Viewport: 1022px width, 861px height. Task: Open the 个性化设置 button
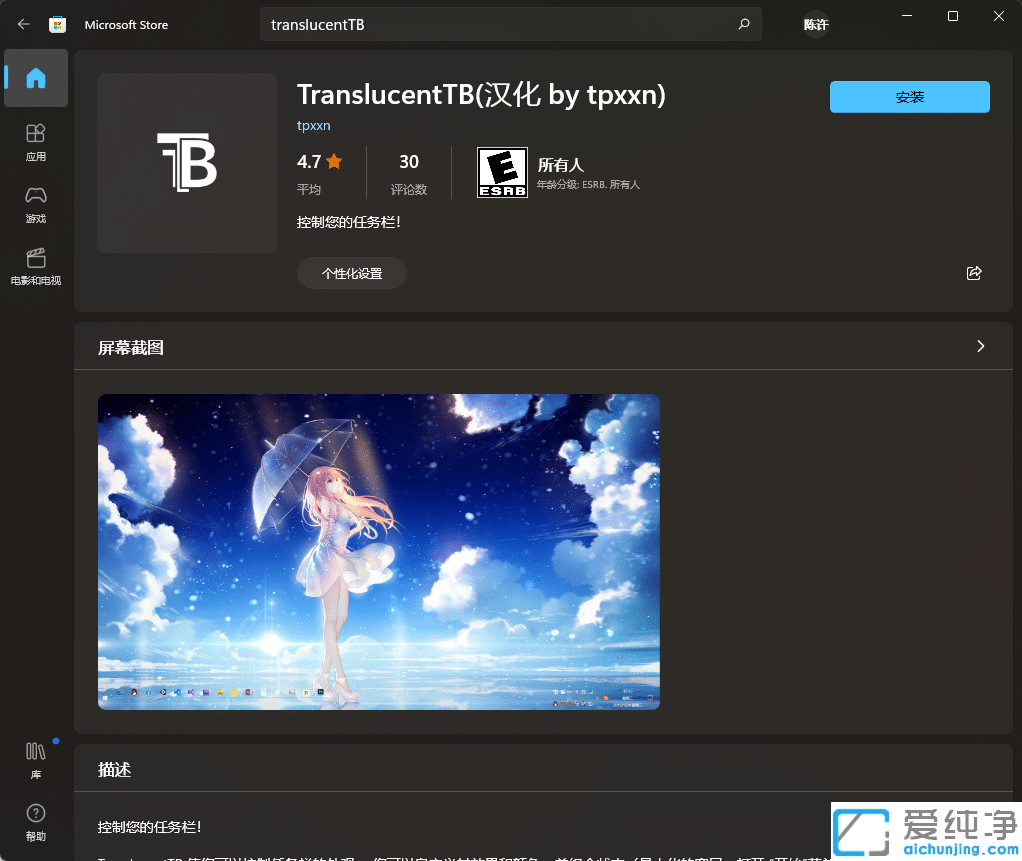(x=351, y=272)
